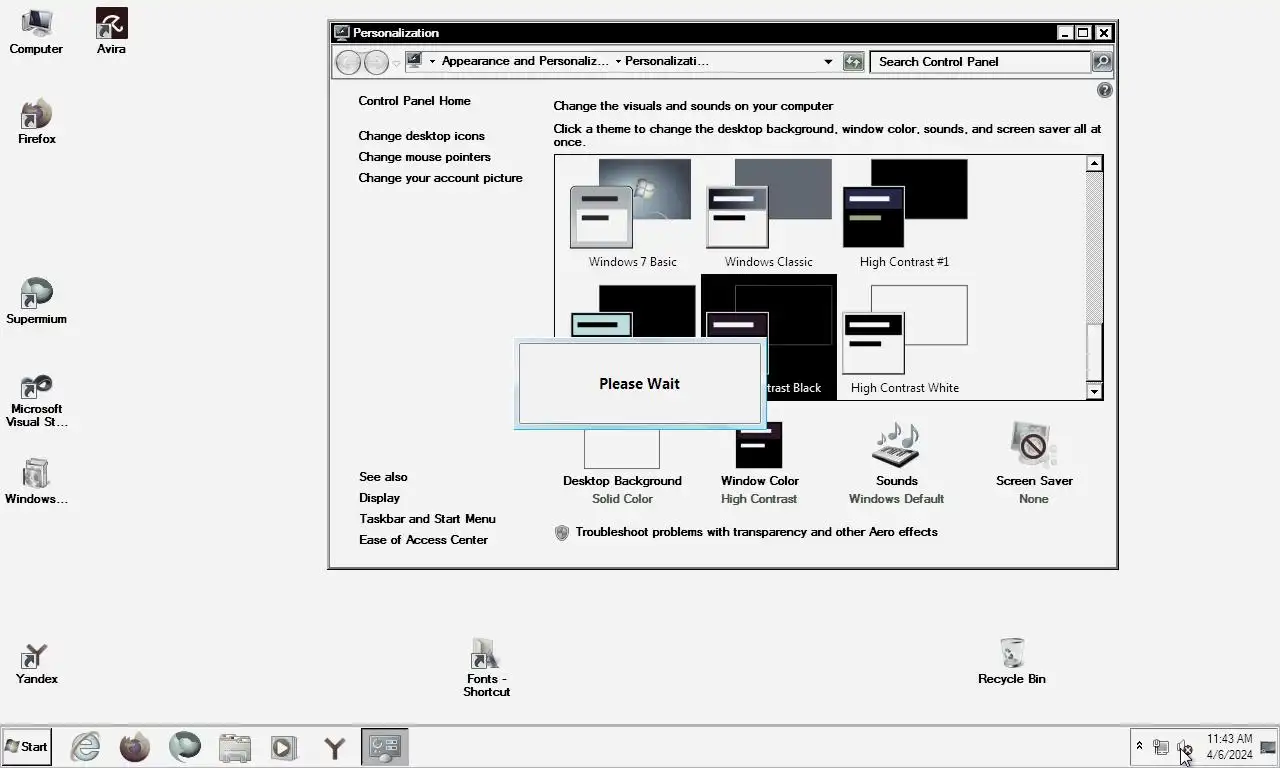Click the Show desktop button
Image resolution: width=1280 pixels, height=768 pixels.
point(1268,747)
